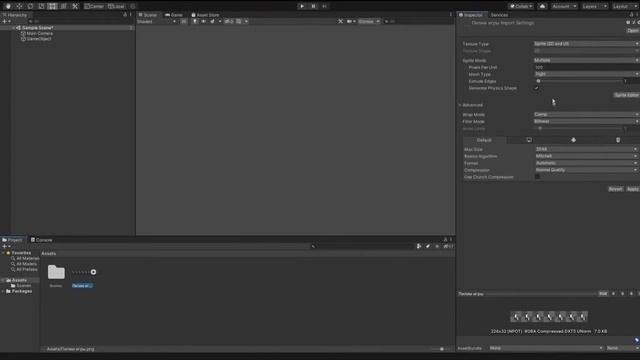Click the Pixels Per Unit field
The image size is (640, 360).
tap(586, 67)
